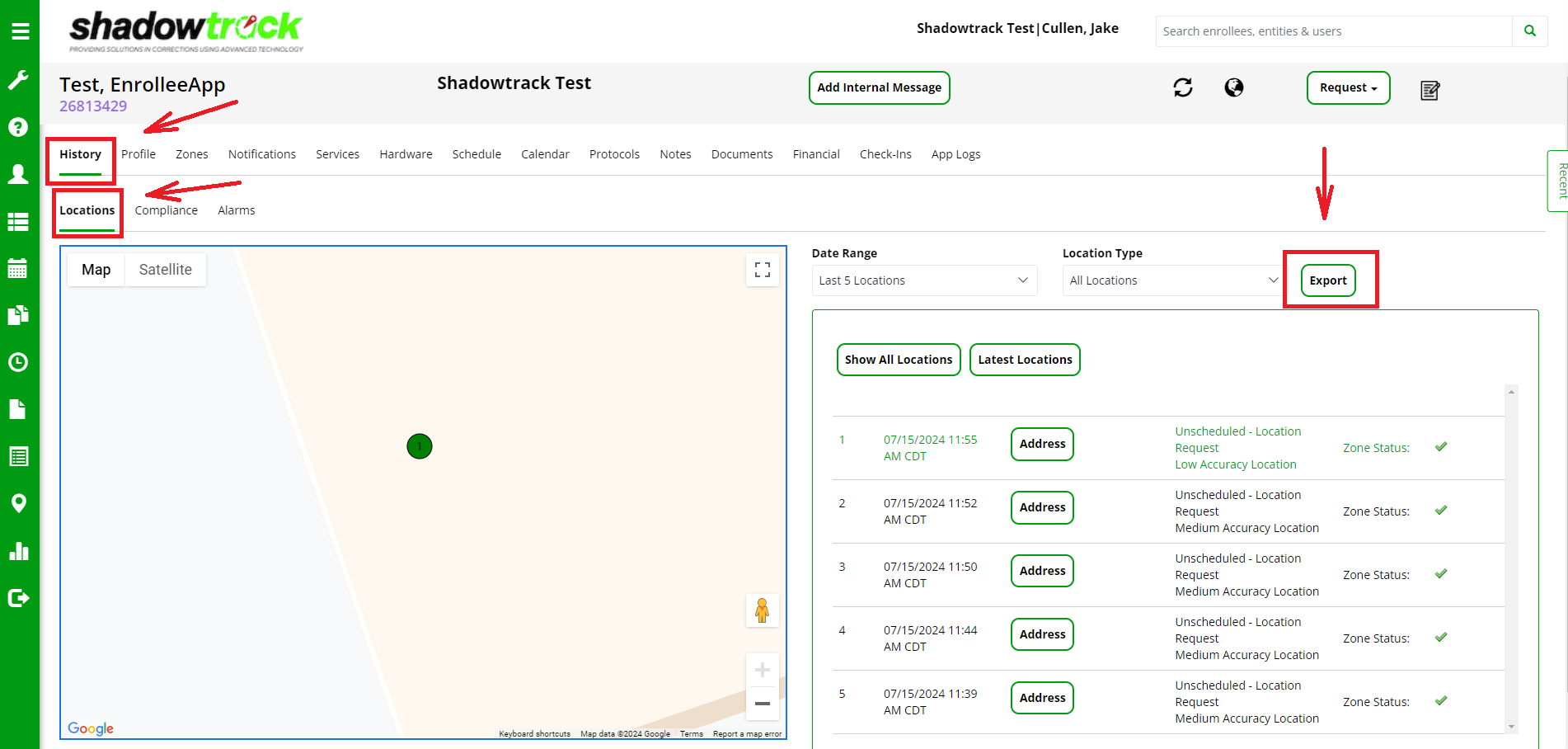The width and height of the screenshot is (1568, 749).
Task: Select the Compliance sub-tab
Action: click(167, 210)
